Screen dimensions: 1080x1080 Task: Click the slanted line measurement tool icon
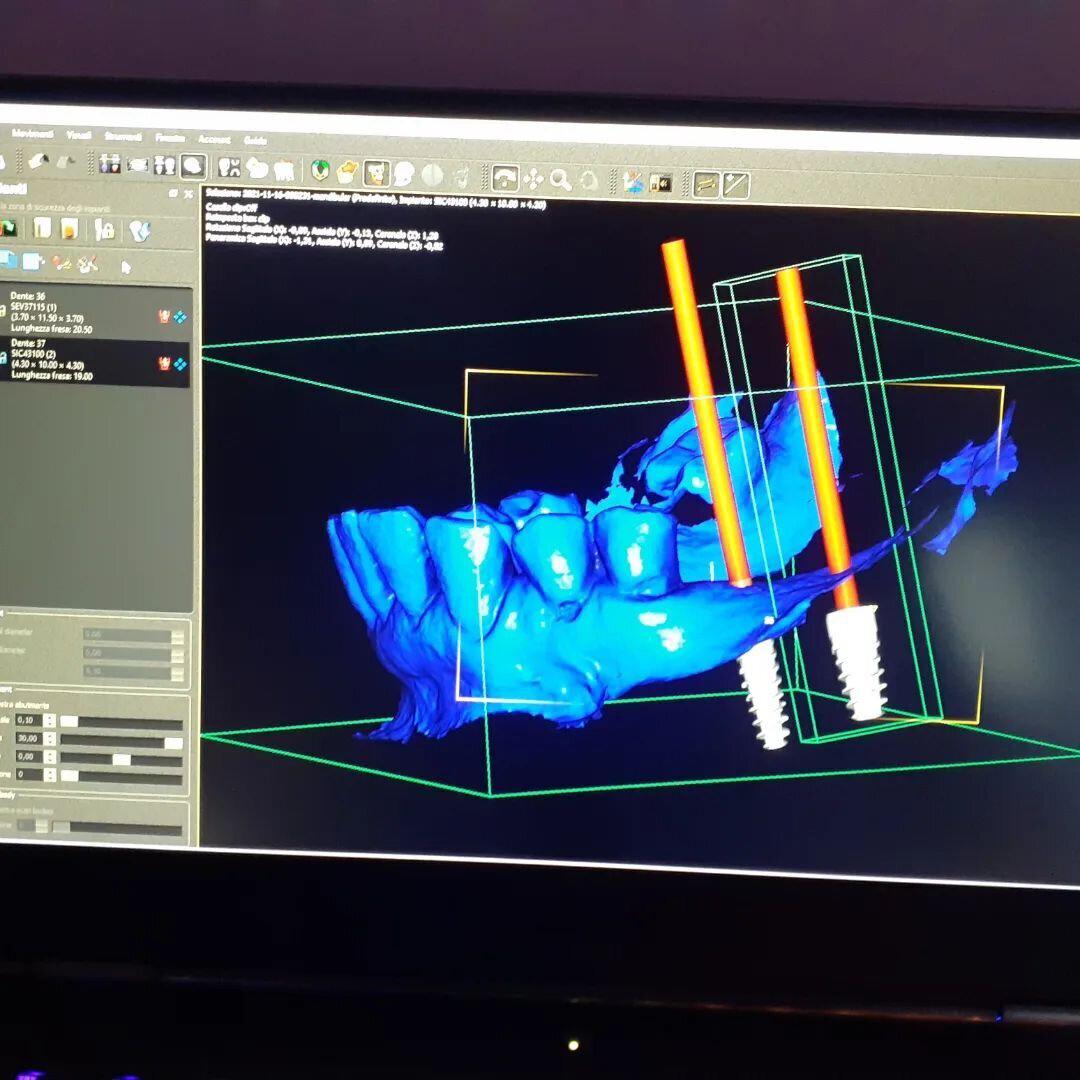click(736, 184)
